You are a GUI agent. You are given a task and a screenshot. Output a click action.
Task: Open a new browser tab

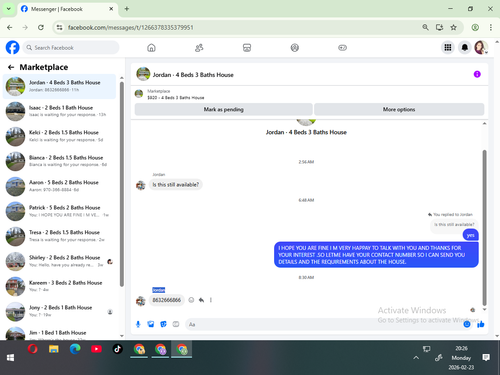coord(127,9)
